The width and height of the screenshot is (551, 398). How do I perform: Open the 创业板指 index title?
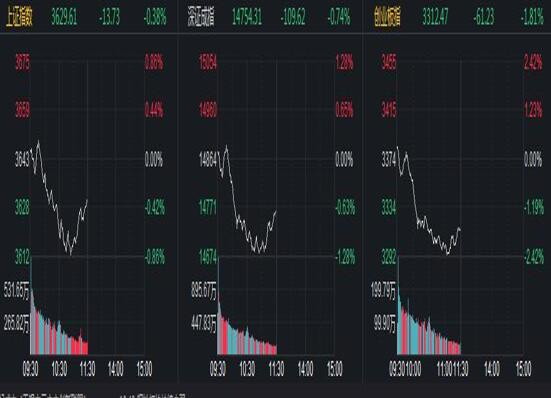tap(387, 17)
